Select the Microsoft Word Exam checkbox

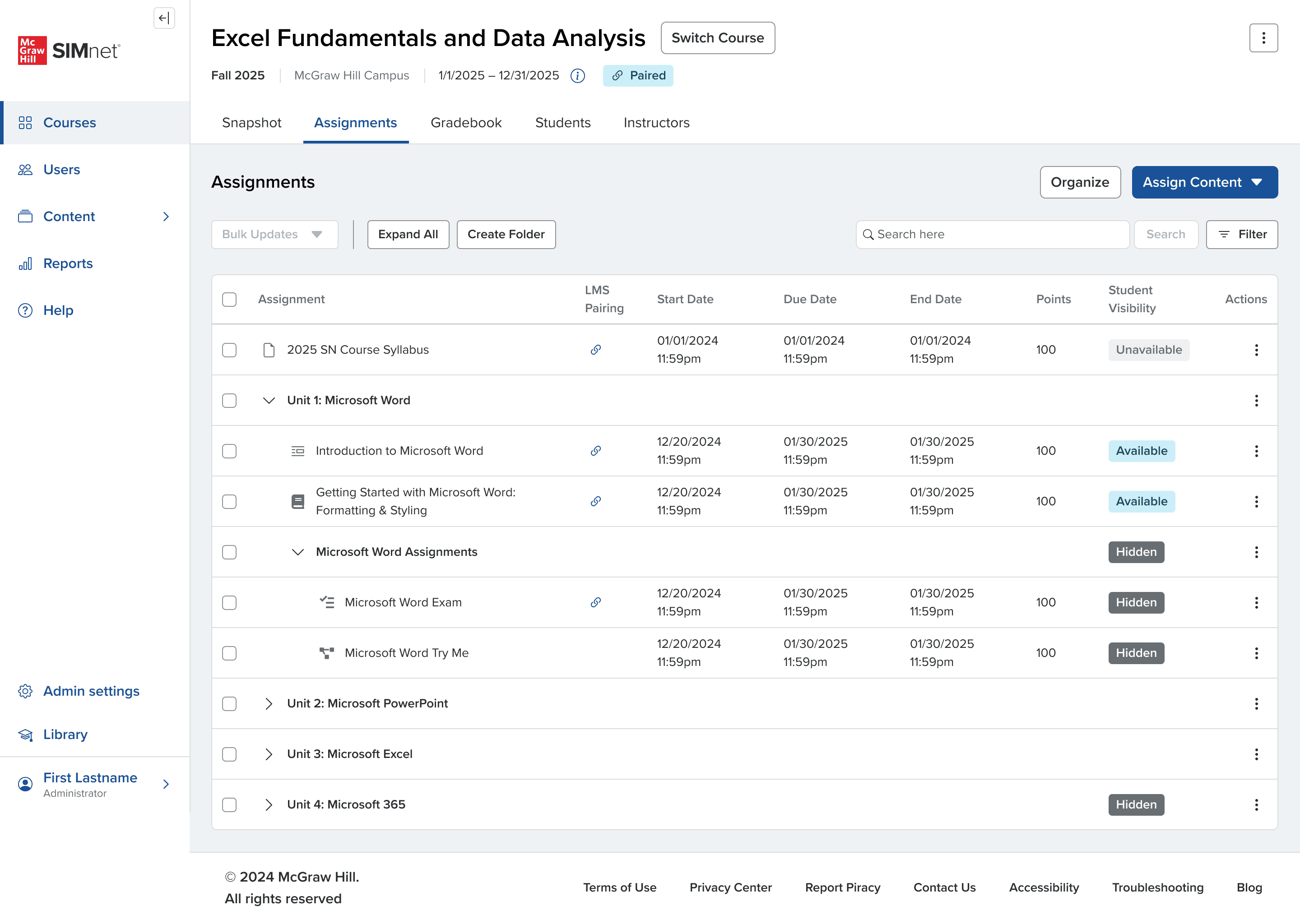tap(229, 602)
